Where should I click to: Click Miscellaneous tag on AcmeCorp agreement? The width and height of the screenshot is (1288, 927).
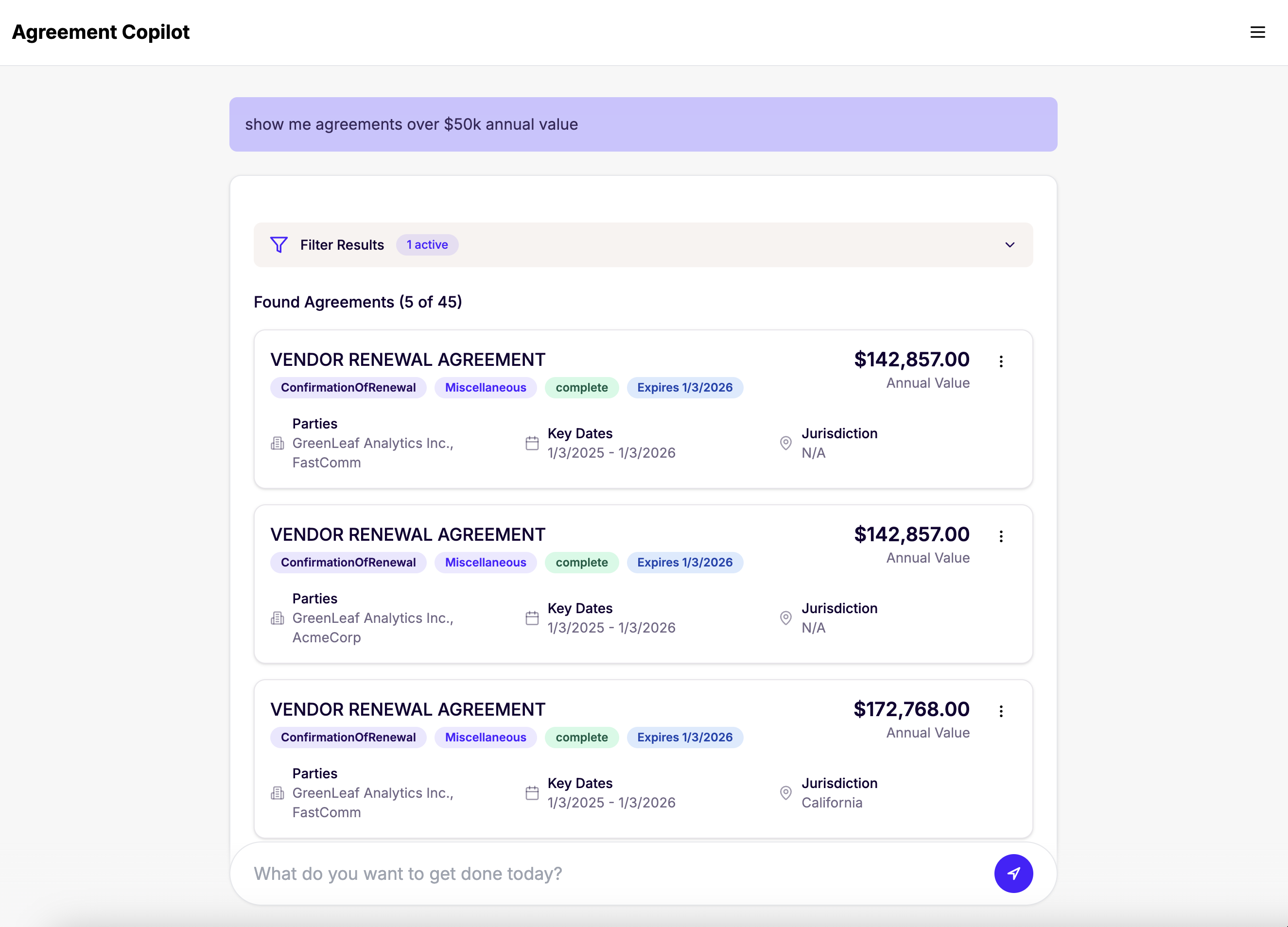point(485,563)
